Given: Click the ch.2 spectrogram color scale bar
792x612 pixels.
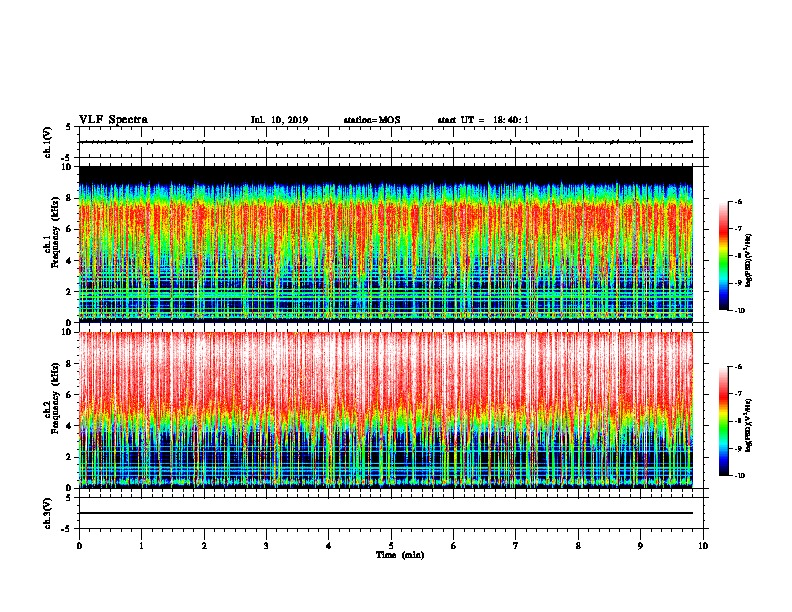Looking at the screenshot, I should point(723,421).
